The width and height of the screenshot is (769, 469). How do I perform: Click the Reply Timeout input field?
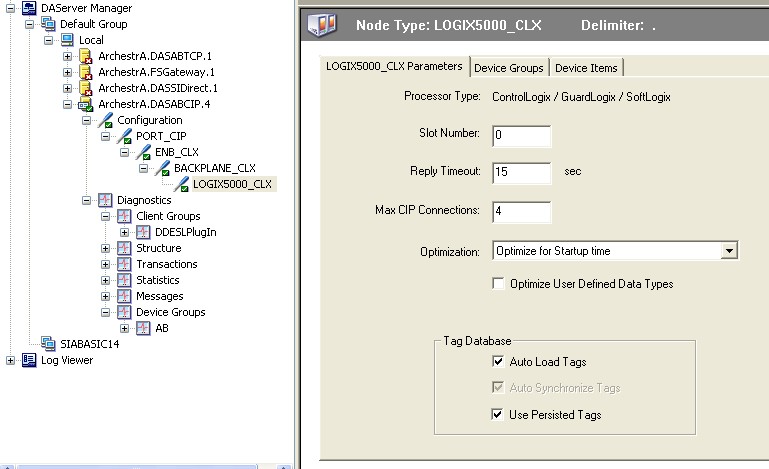(x=521, y=172)
